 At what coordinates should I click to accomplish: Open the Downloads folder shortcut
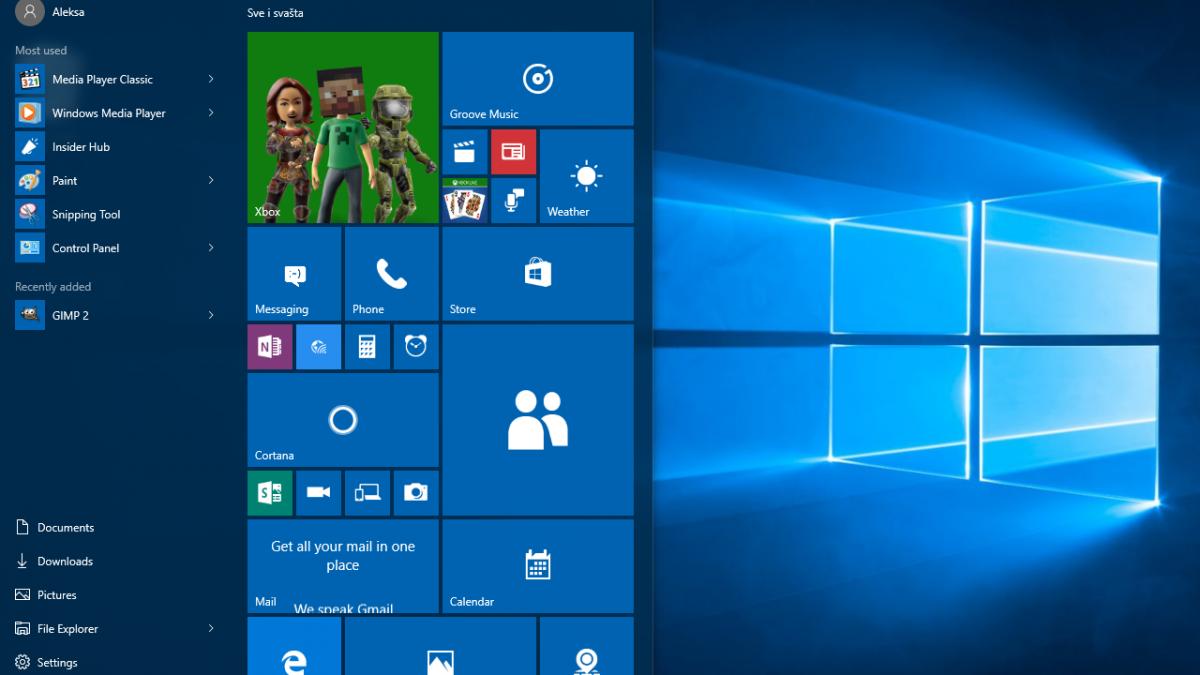click(x=65, y=561)
